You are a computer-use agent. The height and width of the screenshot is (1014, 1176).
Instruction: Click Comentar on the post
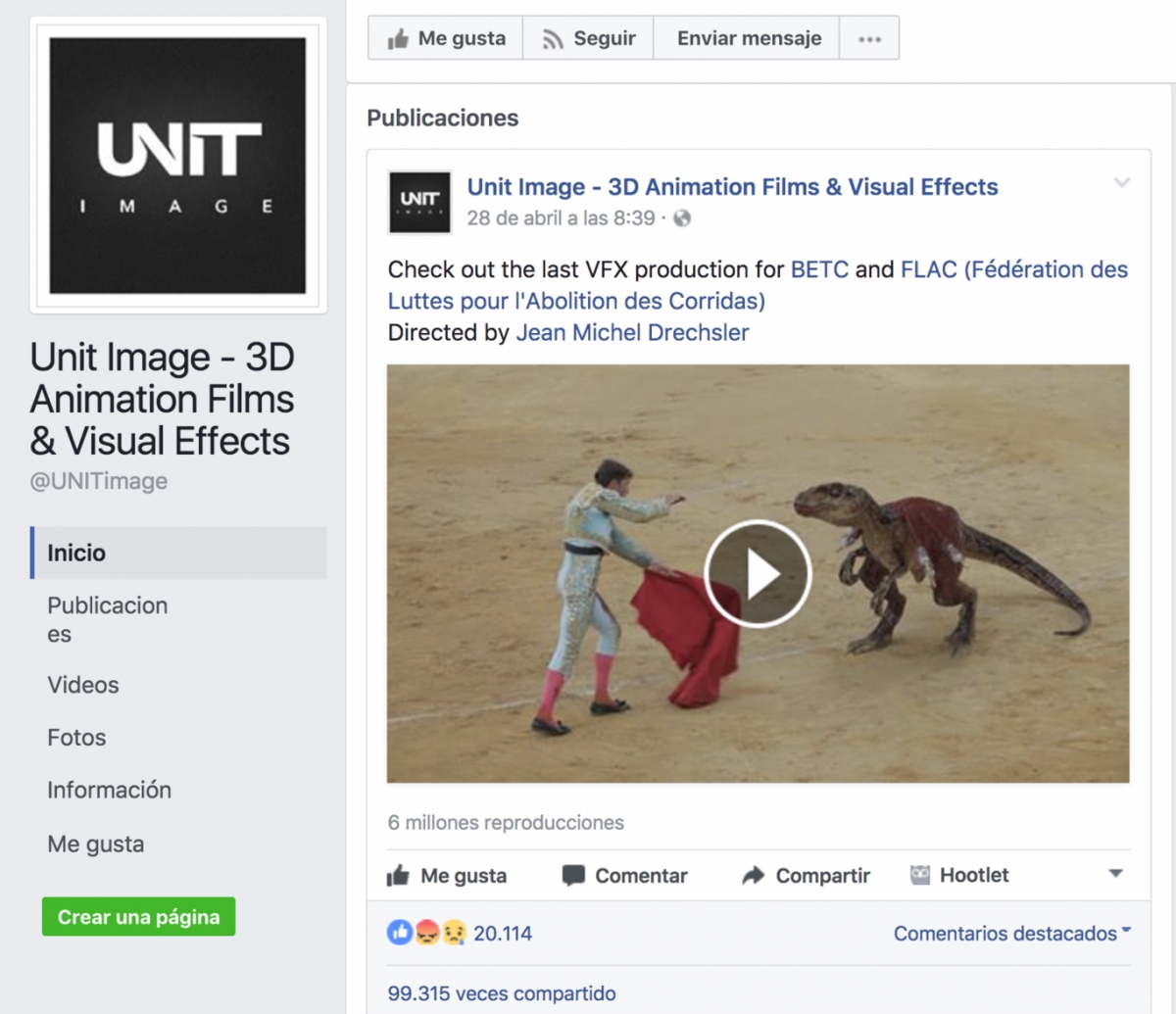625,876
